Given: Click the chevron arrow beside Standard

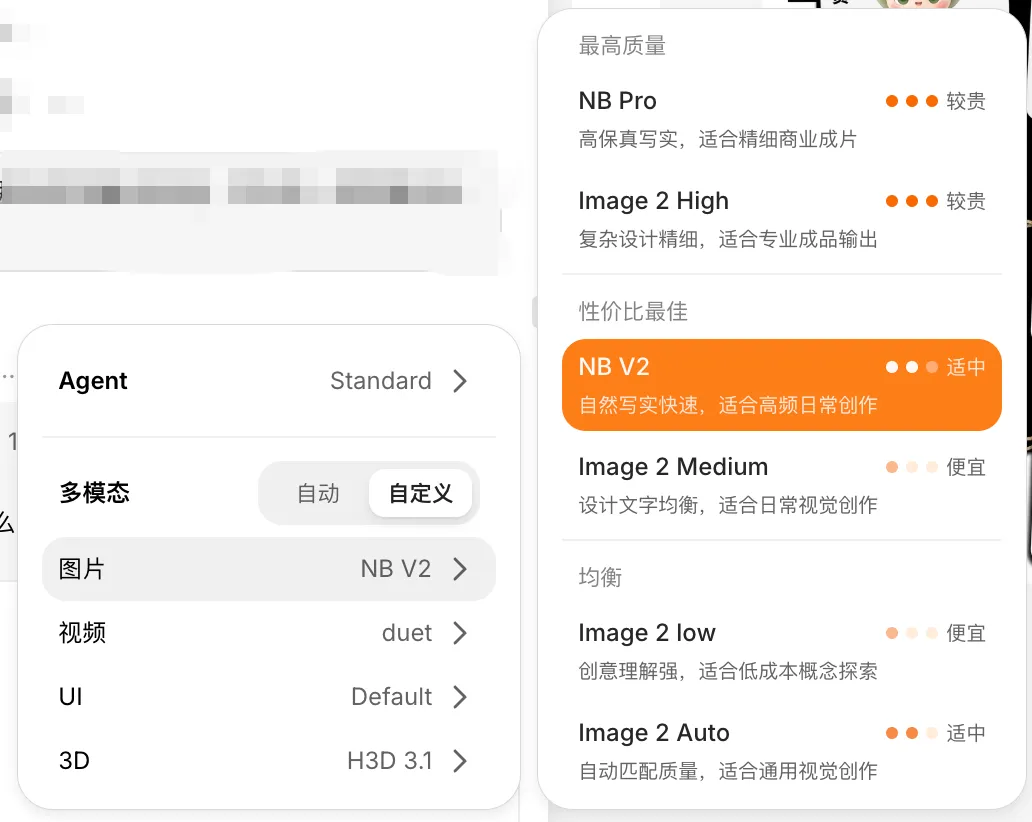Looking at the screenshot, I should [x=460, y=380].
